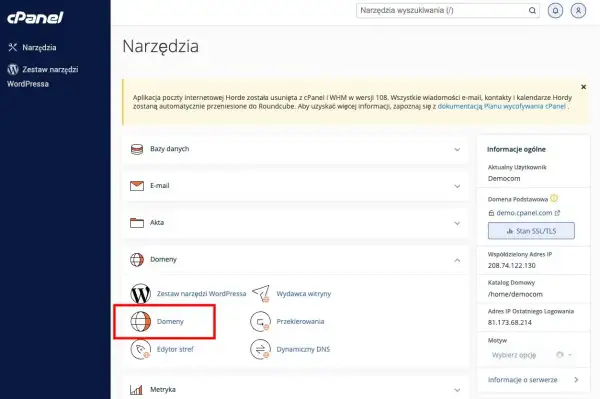Screen dimensions: 600x399
Task: Click the E-mail envelope icon
Action: pyautogui.click(x=137, y=186)
